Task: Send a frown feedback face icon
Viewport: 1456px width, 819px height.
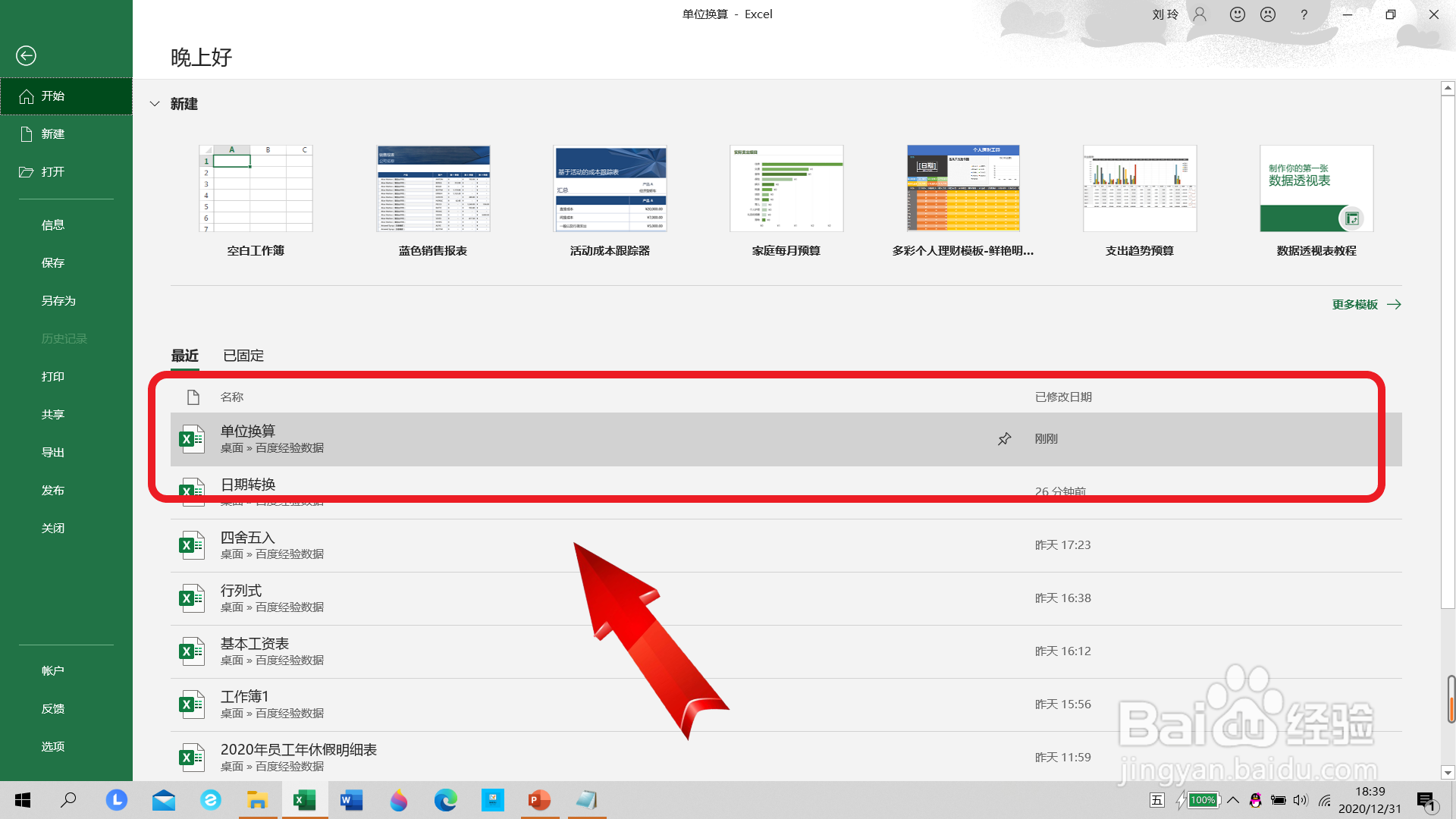Action: [x=1268, y=14]
